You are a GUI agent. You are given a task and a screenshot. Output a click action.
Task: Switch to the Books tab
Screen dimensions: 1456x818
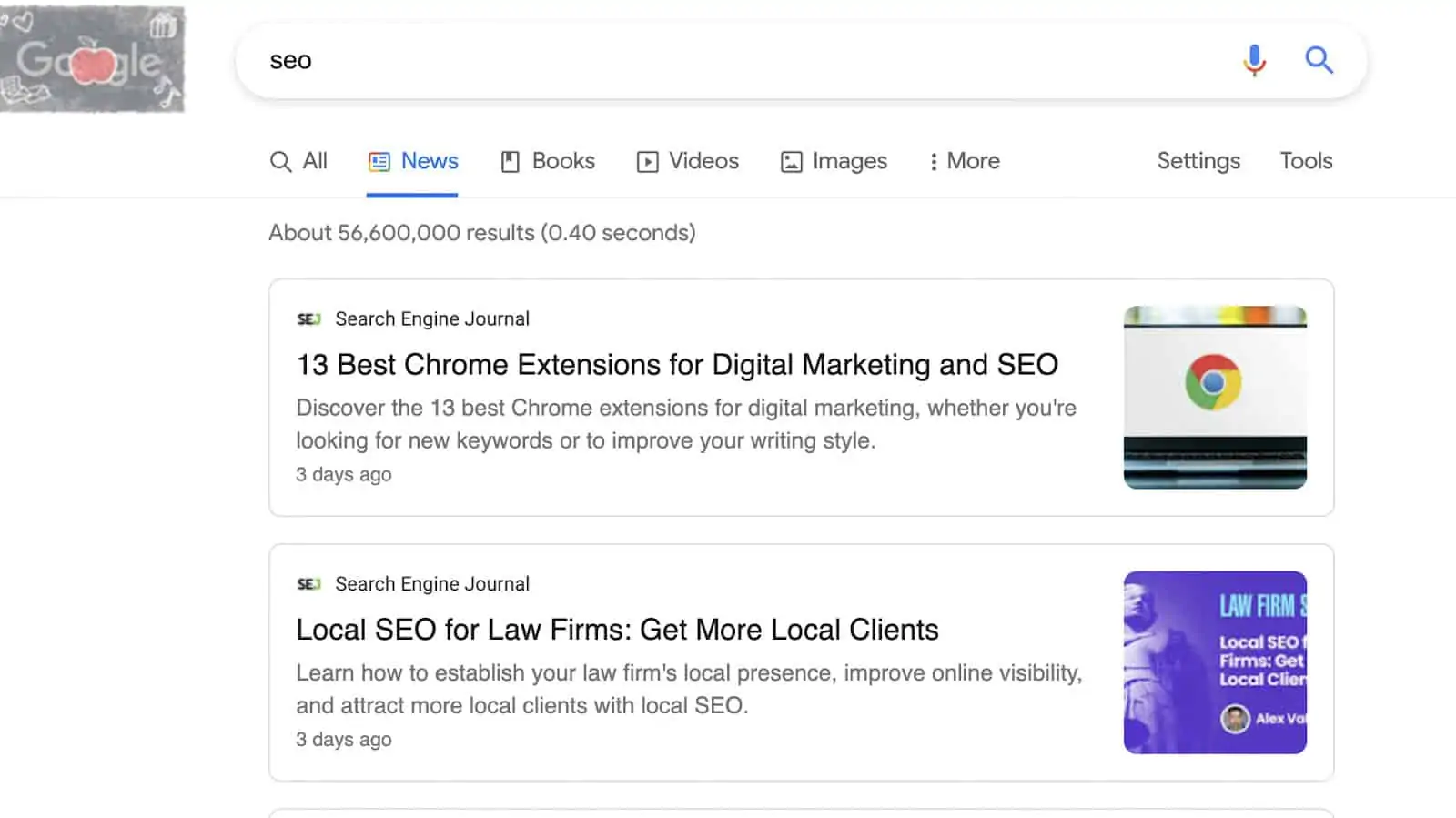[x=548, y=161]
